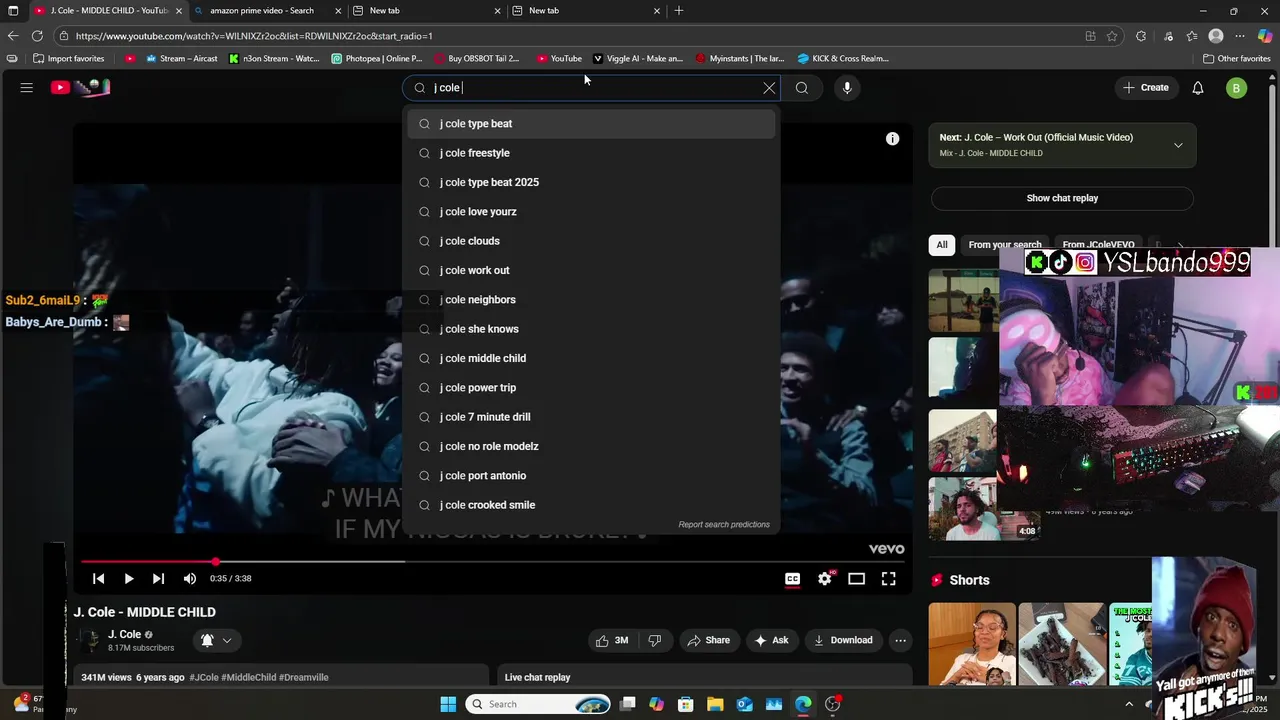Skip to the previous video
This screenshot has height=720, width=1280.
[98, 579]
